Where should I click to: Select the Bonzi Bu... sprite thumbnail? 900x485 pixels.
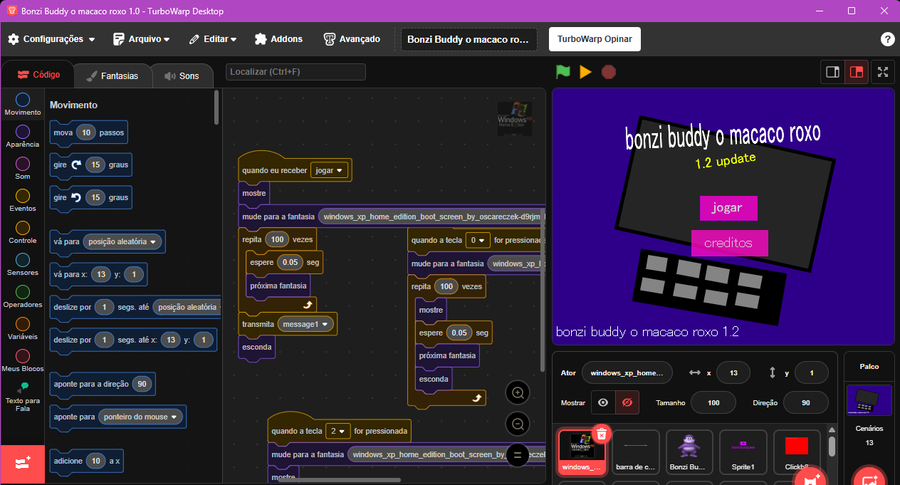689,452
